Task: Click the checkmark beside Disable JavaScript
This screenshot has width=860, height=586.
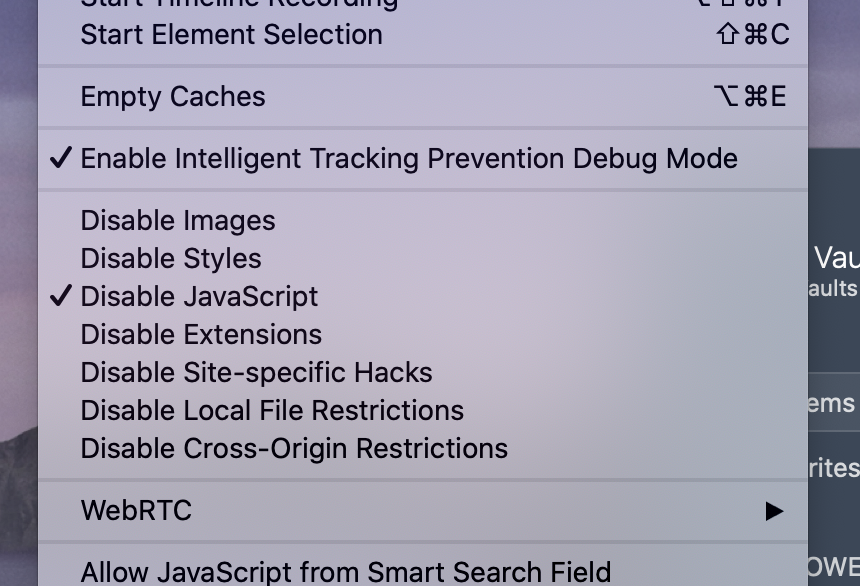Action: 60,296
